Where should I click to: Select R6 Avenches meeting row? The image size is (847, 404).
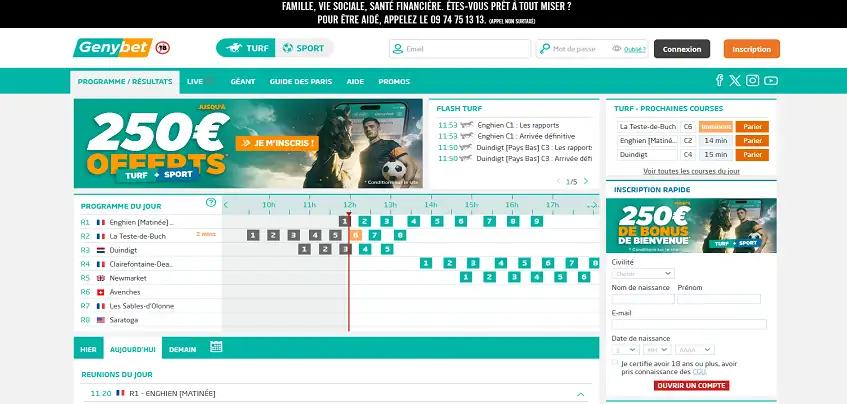point(147,292)
